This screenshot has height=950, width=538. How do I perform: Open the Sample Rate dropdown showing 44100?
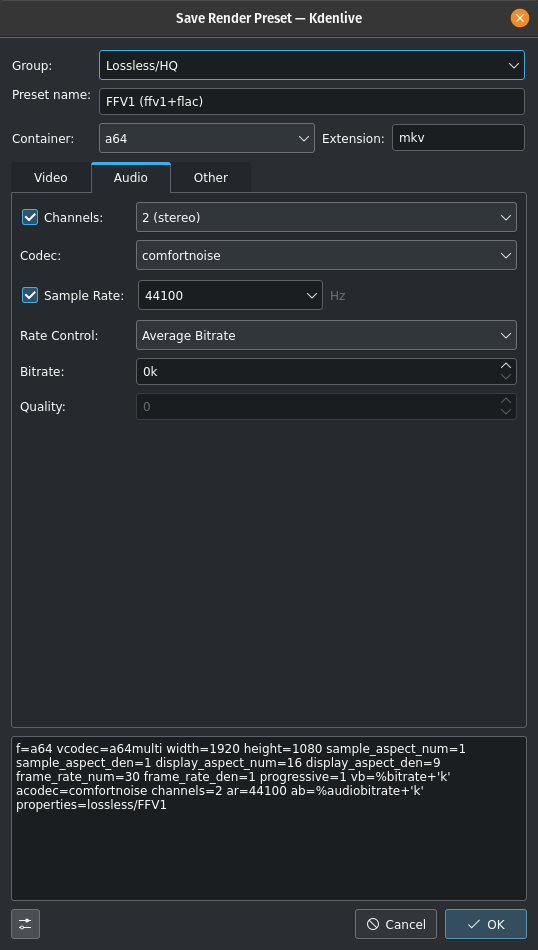(230, 295)
